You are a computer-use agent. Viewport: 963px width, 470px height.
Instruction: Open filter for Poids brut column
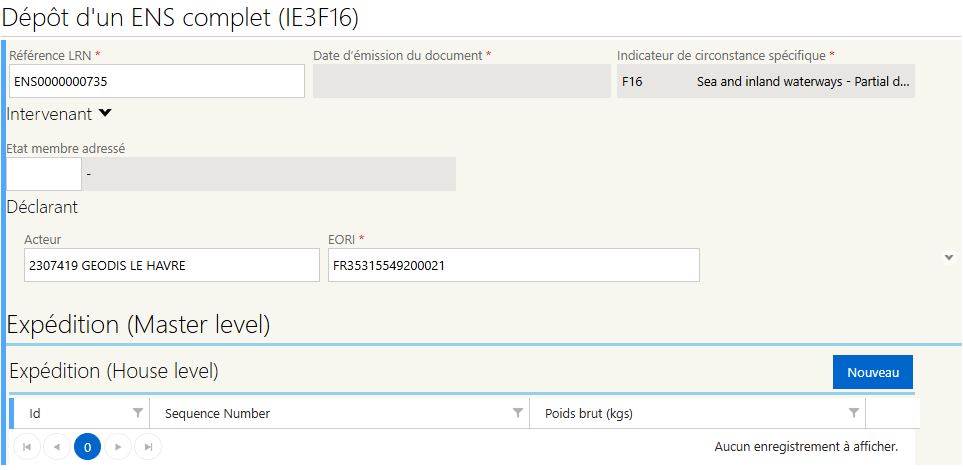[854, 413]
